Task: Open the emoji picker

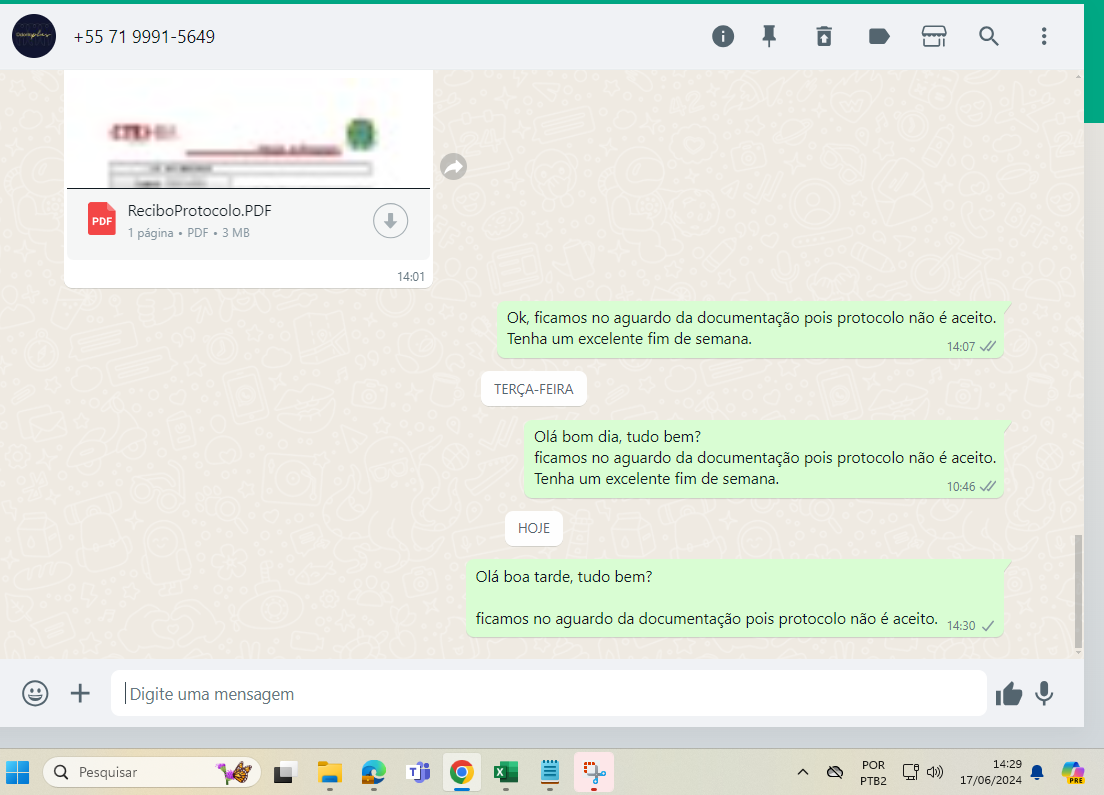Action: pos(35,693)
